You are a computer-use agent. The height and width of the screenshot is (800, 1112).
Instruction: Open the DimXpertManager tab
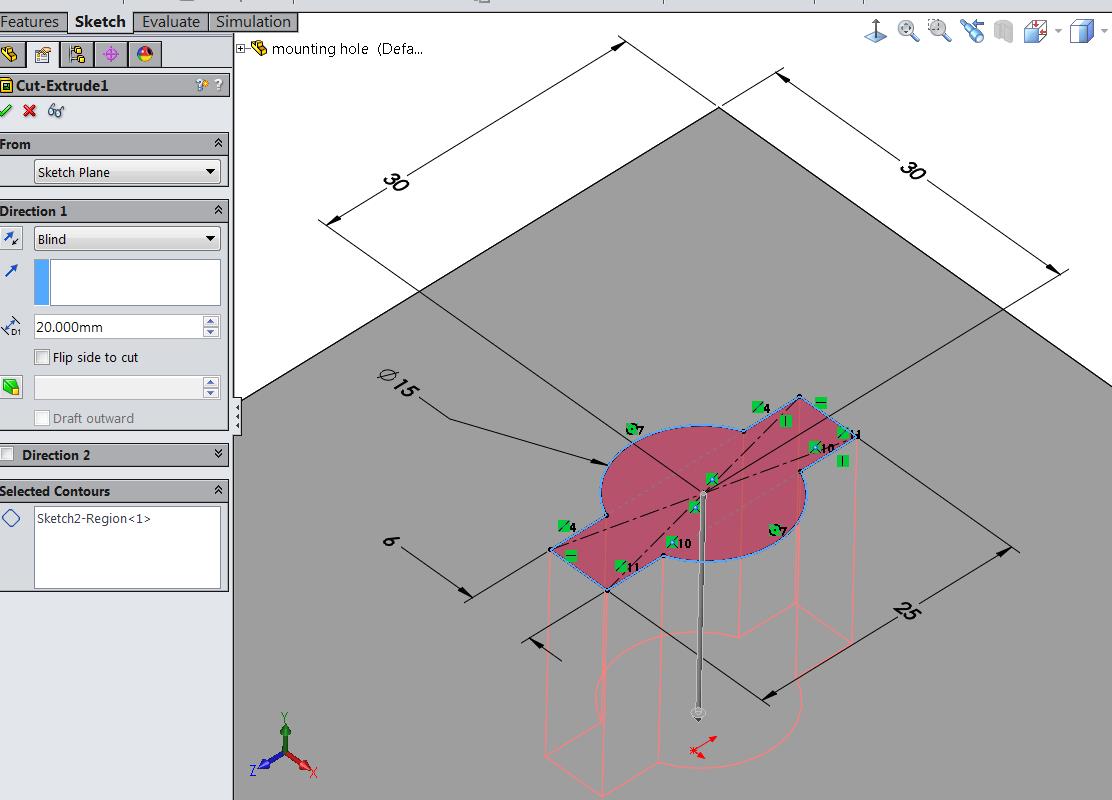coord(112,53)
